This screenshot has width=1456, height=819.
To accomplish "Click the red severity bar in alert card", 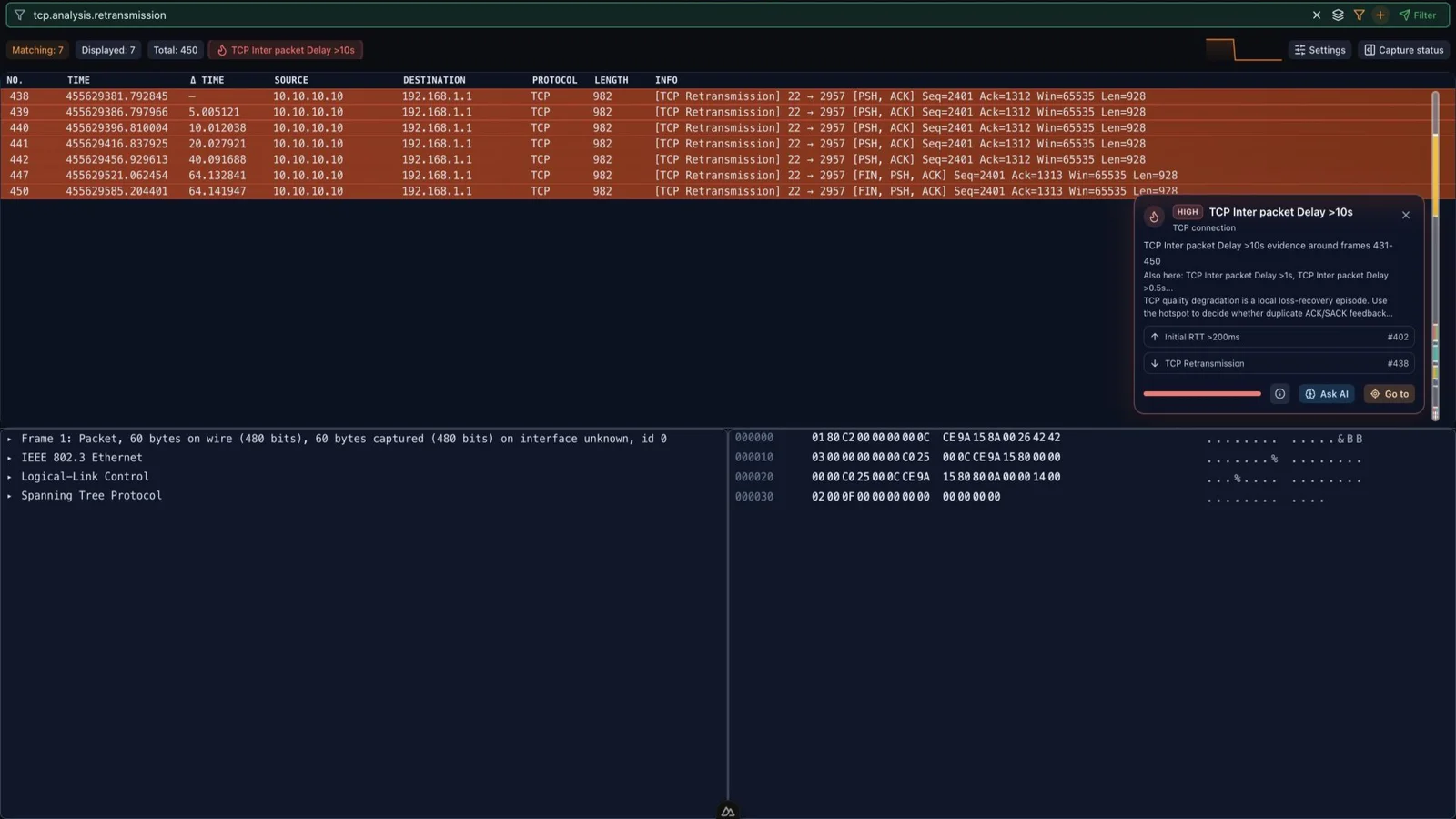I will coord(1202,394).
